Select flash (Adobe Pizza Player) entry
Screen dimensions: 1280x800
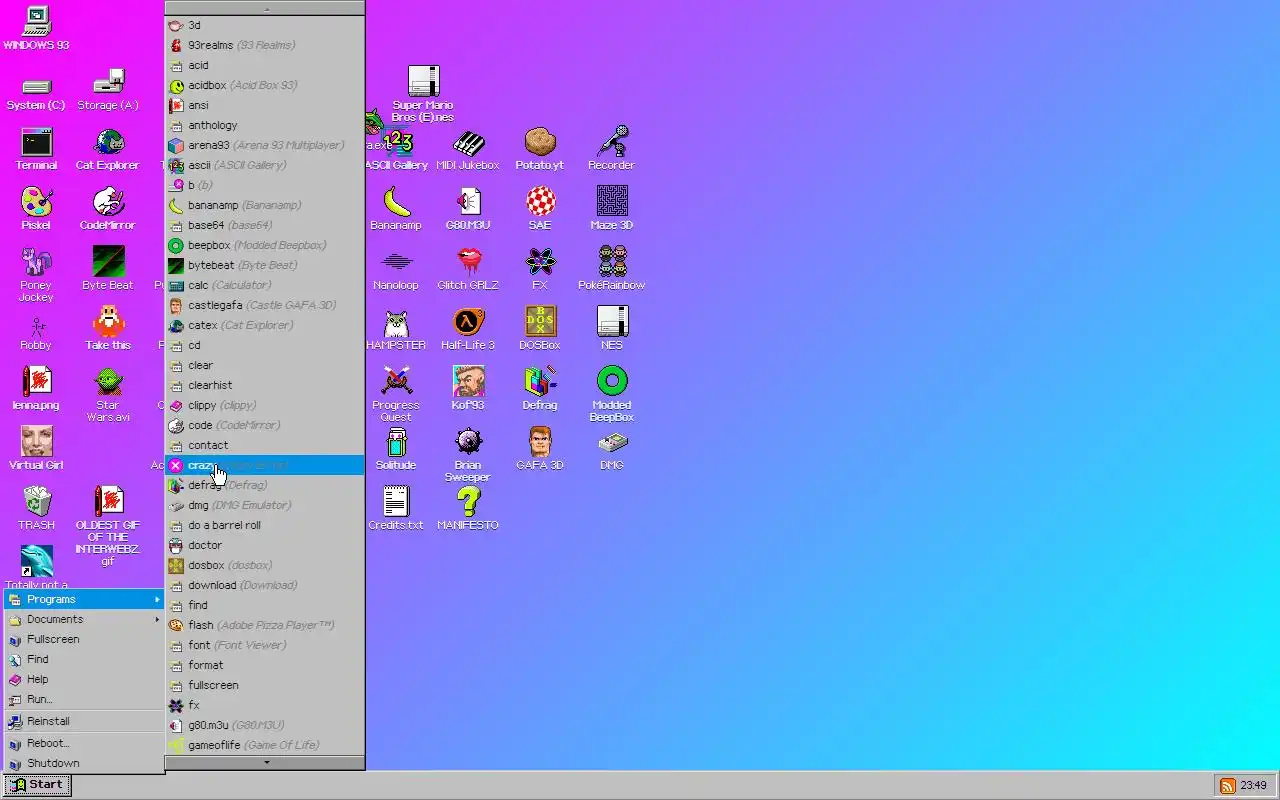[265, 625]
